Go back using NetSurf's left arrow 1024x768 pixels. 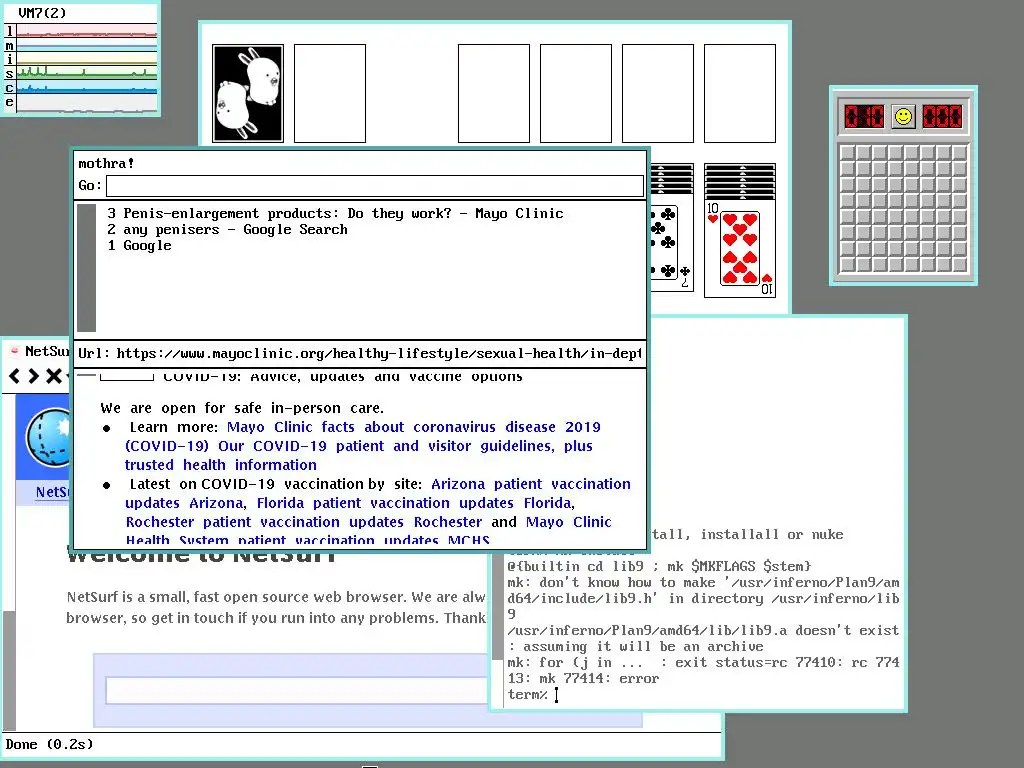click(14, 376)
